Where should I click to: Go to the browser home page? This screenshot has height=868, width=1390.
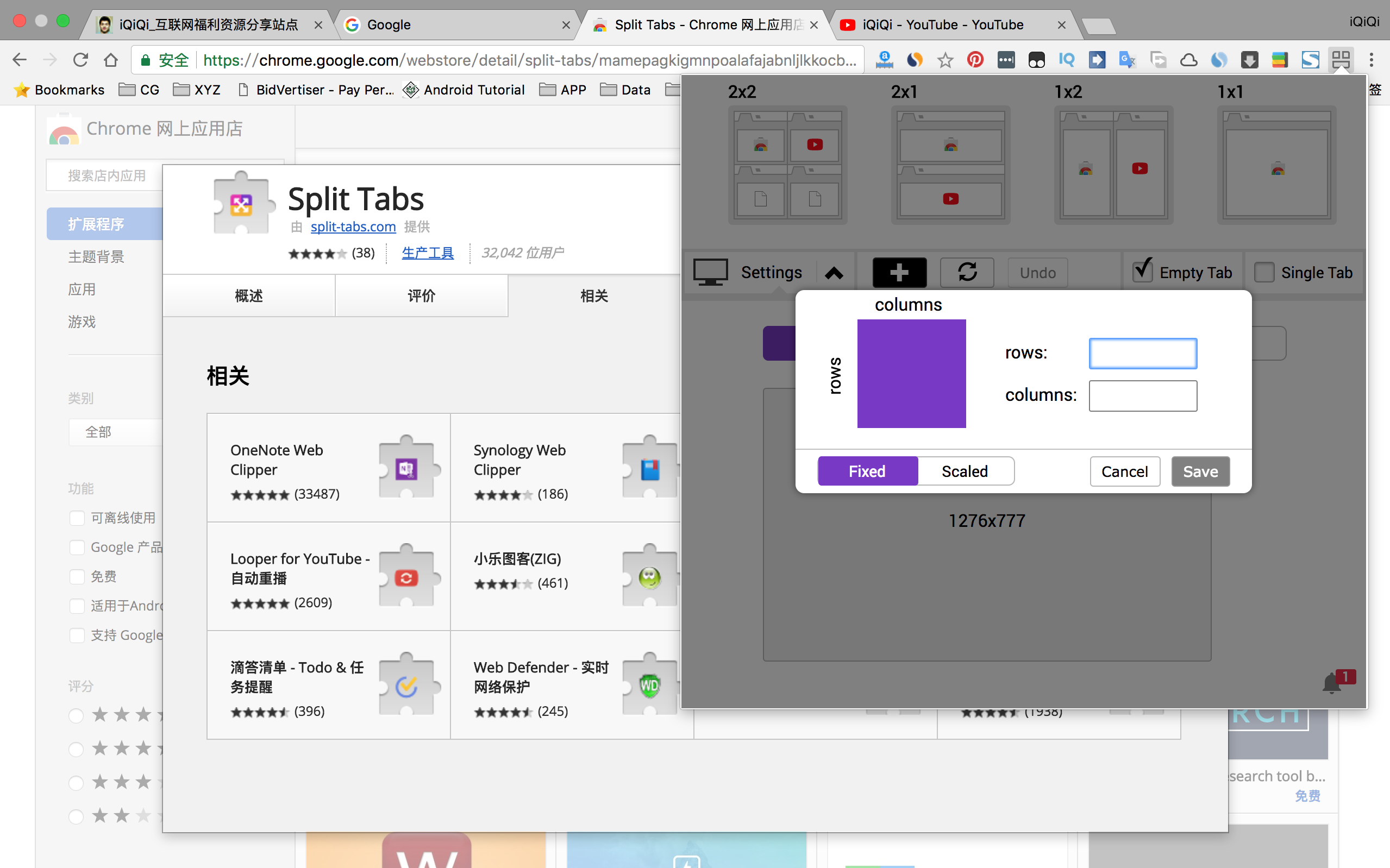click(111, 60)
